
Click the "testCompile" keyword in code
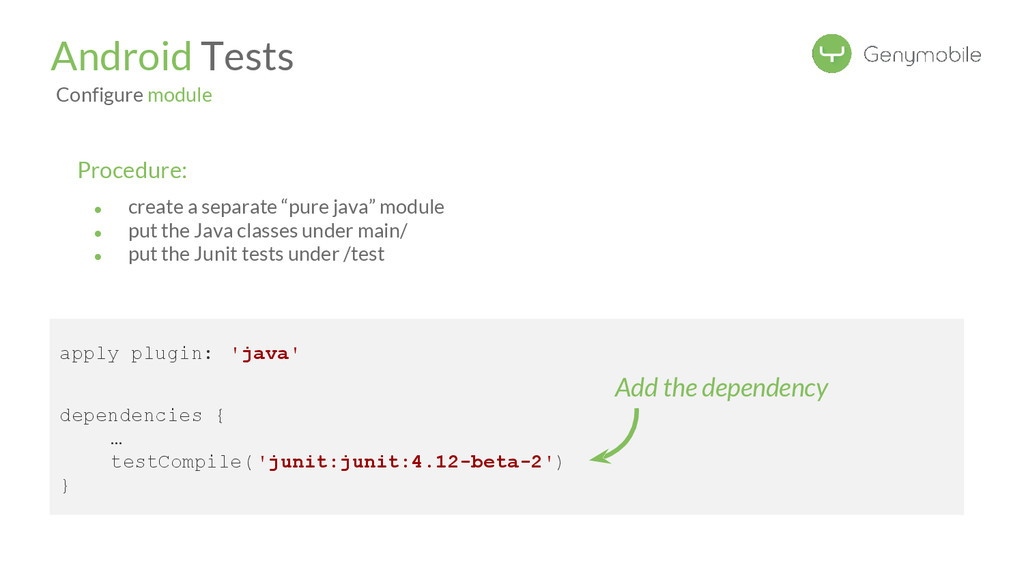tap(176, 462)
